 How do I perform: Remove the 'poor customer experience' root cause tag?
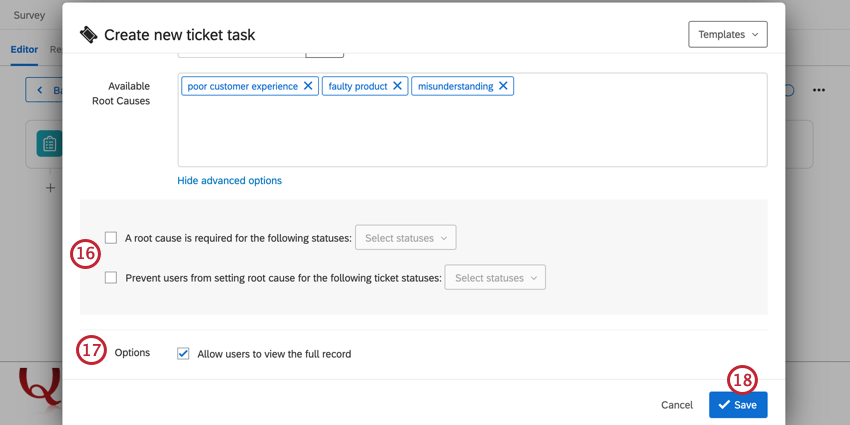pos(309,86)
